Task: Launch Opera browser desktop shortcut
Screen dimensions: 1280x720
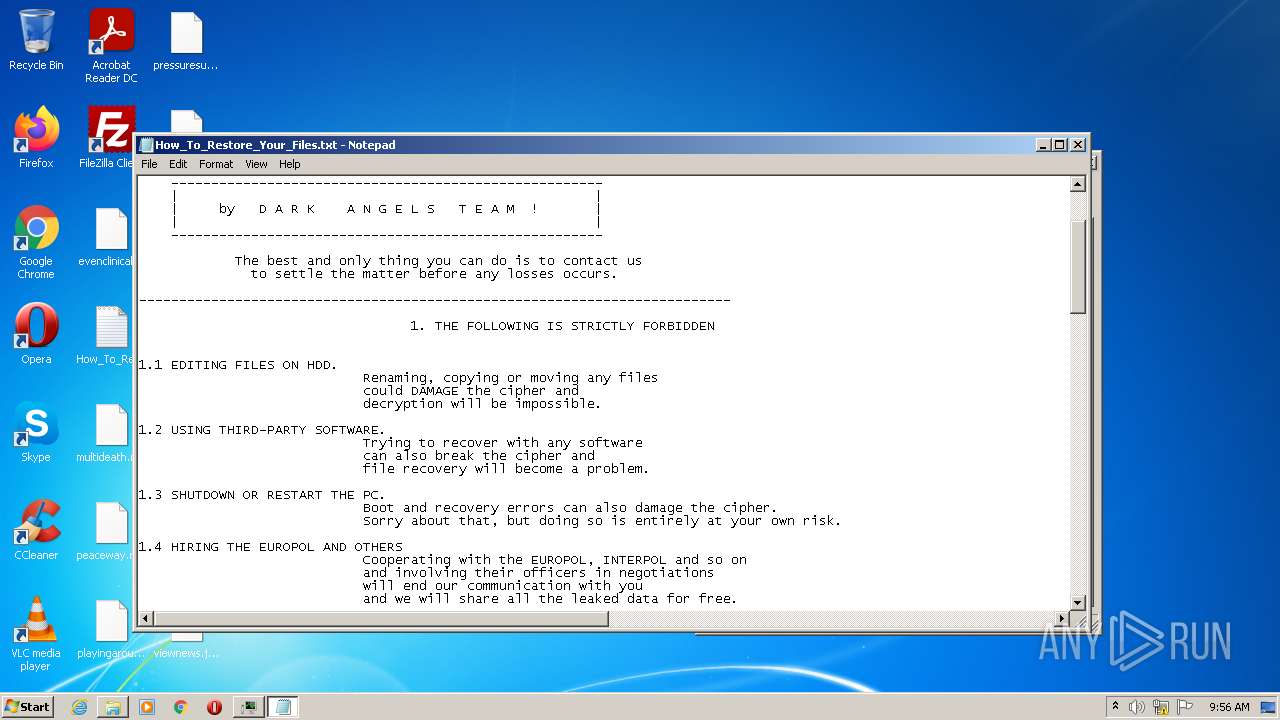Action: click(36, 334)
